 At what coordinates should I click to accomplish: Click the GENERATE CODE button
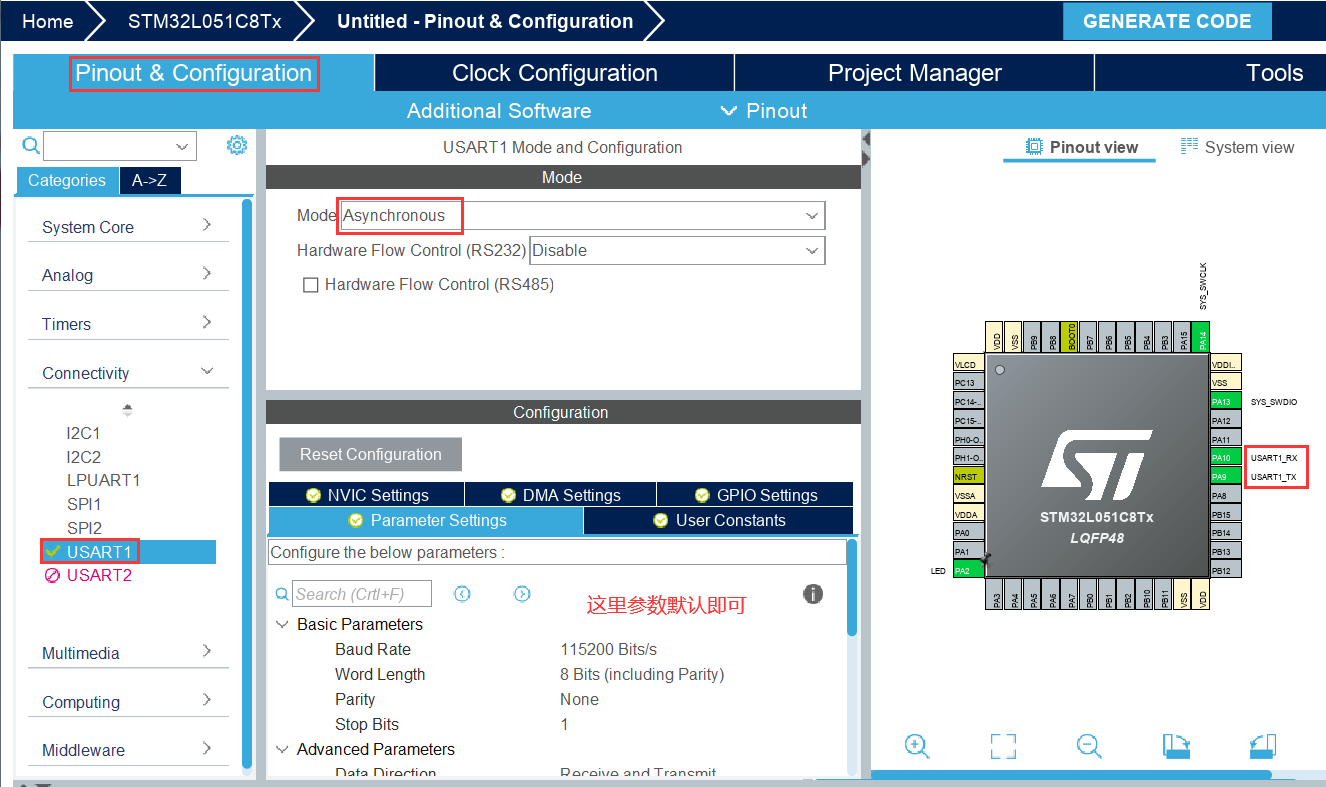[x=1167, y=21]
